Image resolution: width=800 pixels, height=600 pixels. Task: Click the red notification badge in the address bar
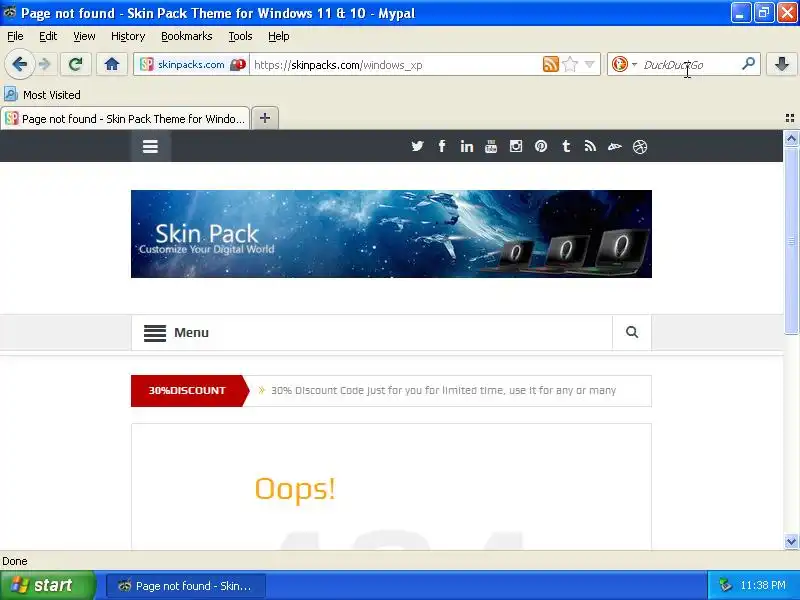(x=238, y=64)
